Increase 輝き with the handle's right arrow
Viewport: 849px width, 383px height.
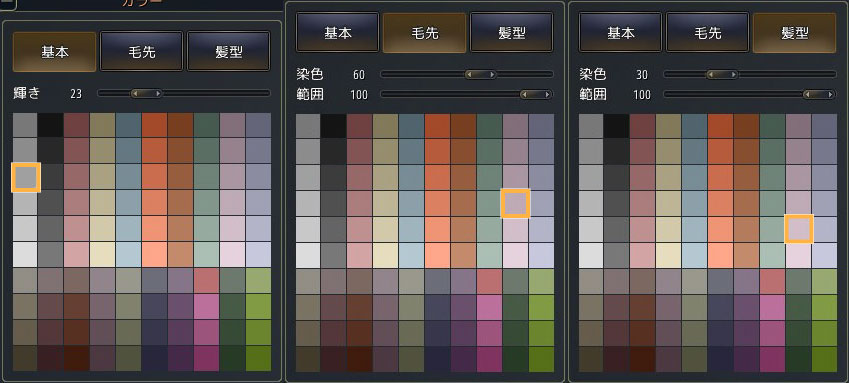coord(158,93)
